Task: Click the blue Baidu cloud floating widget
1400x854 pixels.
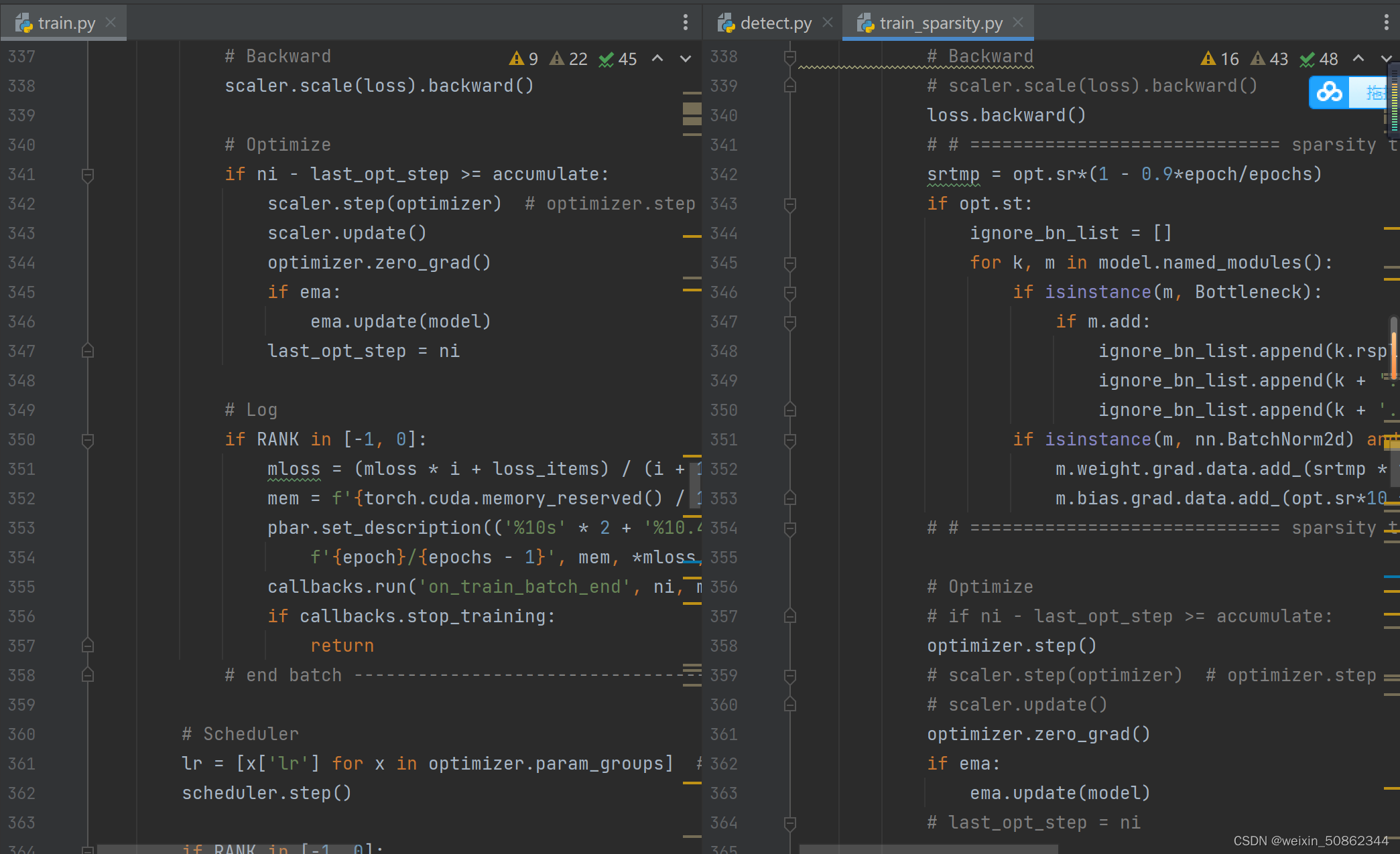Action: point(1330,92)
